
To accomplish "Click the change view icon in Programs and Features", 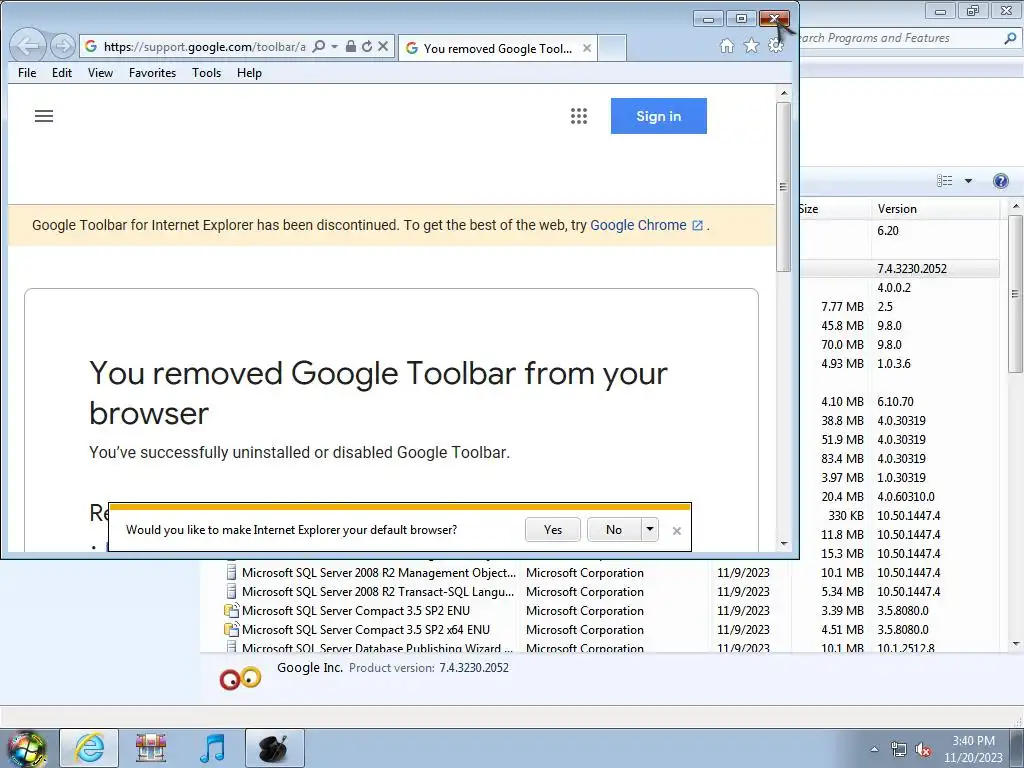I will coord(944,181).
